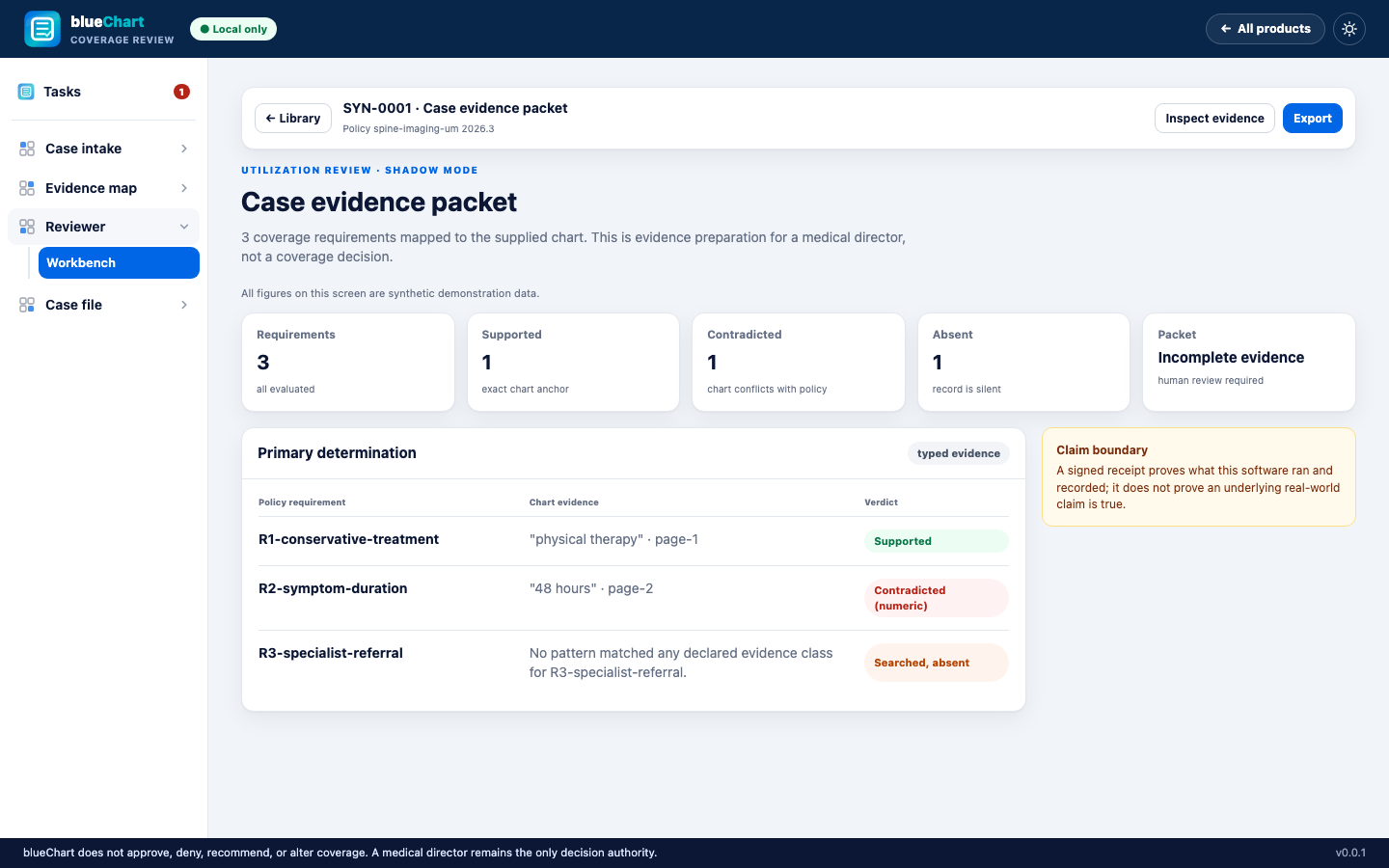1389x868 pixels.
Task: Toggle the light/dark theme sun icon
Action: tap(1349, 29)
